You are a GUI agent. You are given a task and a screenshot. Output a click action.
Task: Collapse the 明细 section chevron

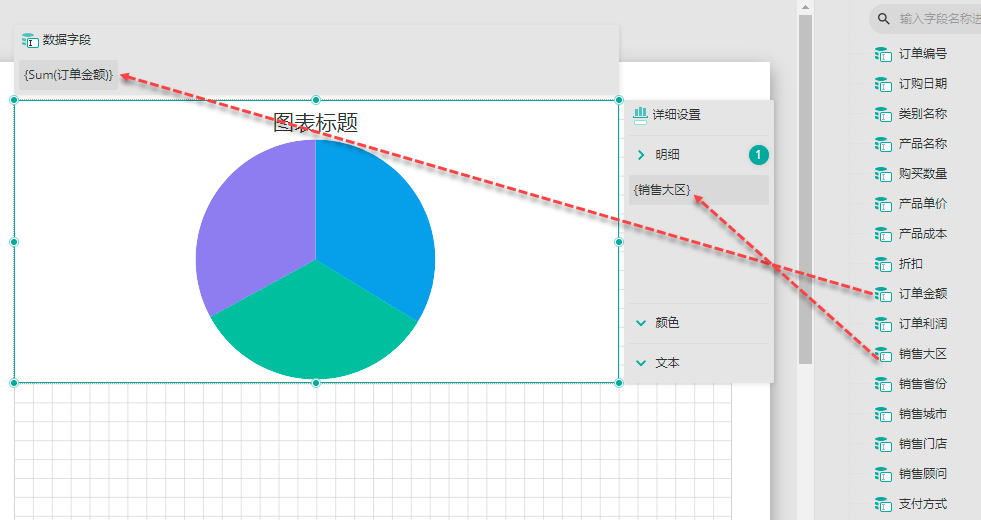(x=641, y=155)
